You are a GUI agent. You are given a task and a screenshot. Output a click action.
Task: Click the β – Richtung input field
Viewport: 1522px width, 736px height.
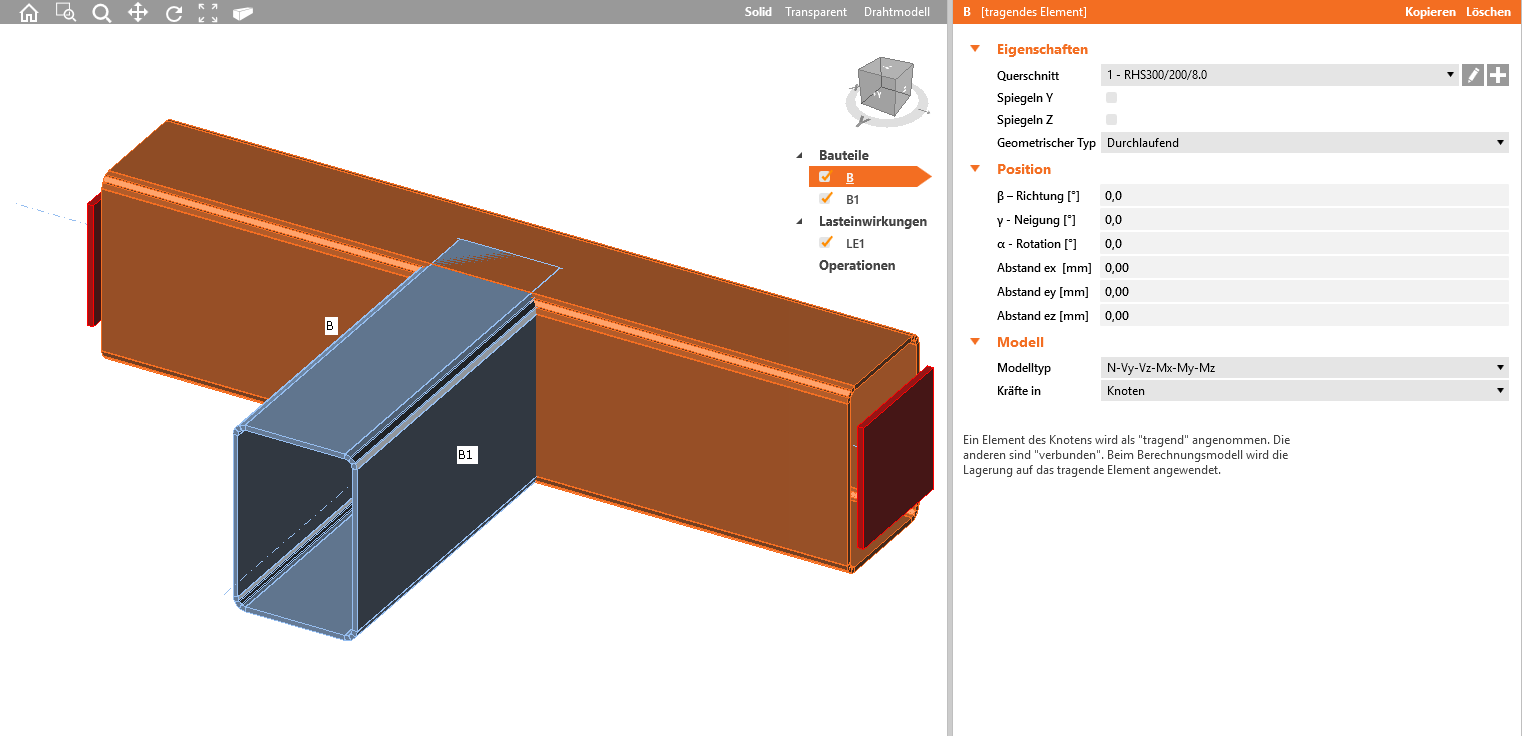point(1304,196)
